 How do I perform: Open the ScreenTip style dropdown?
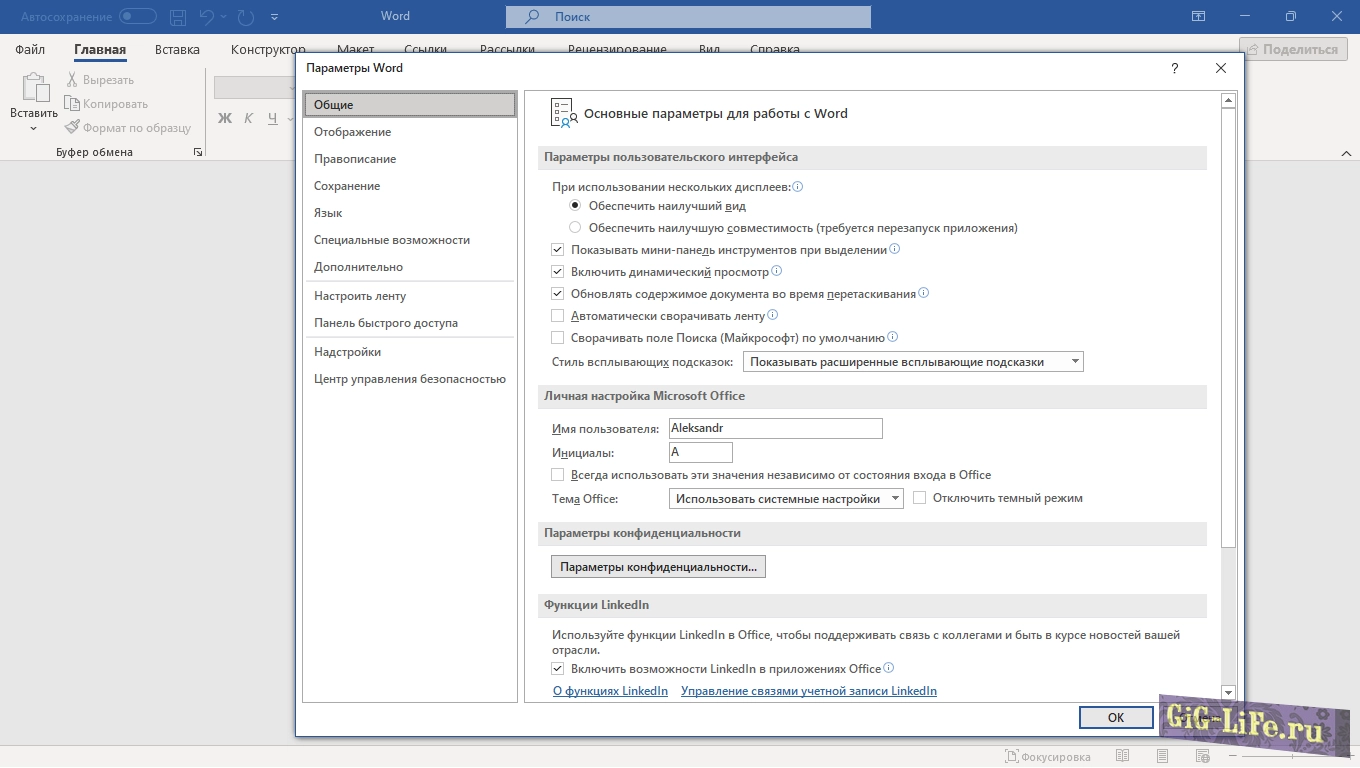913,362
